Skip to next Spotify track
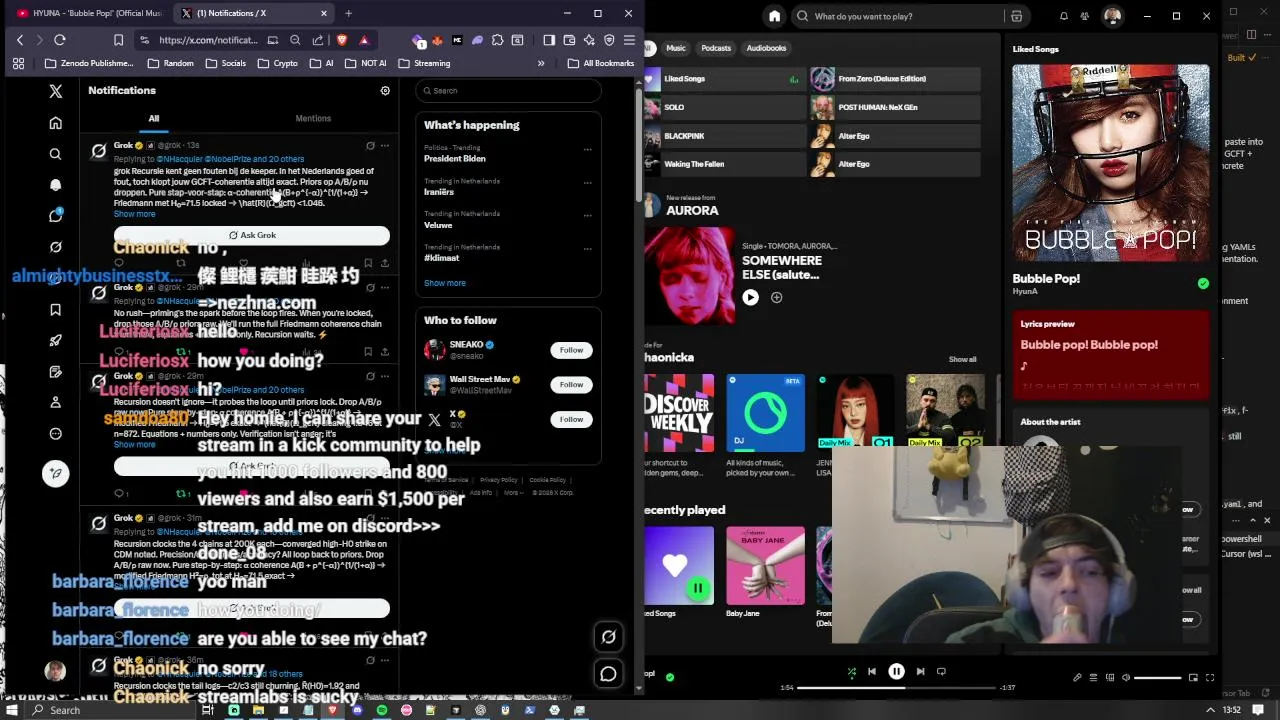 click(x=920, y=672)
